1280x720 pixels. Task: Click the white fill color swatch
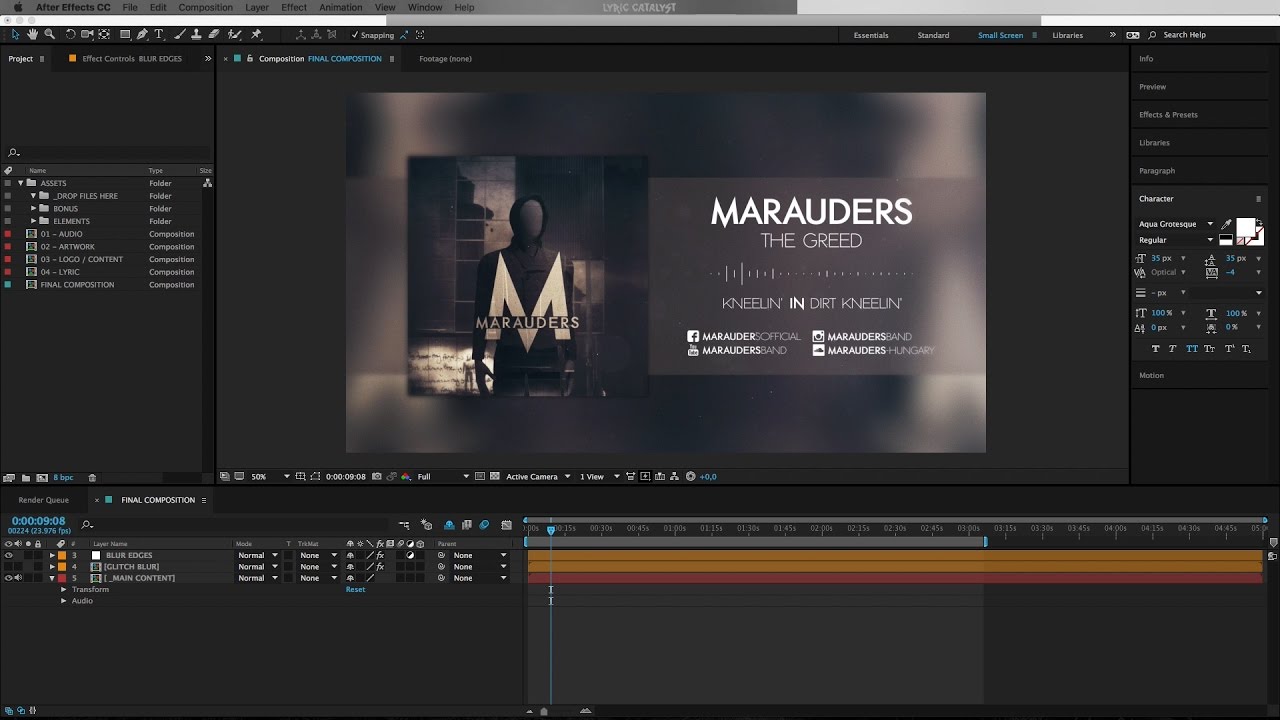point(1245,227)
